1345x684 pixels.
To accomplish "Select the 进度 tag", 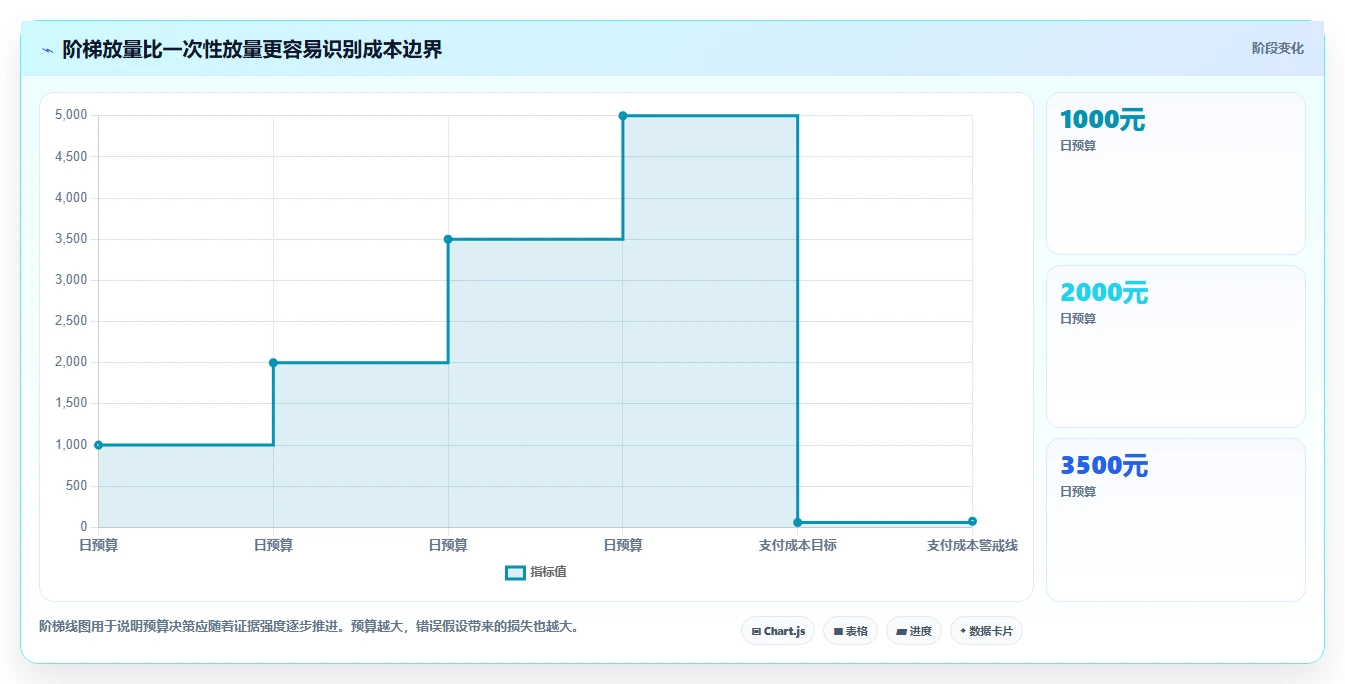I will click(914, 631).
